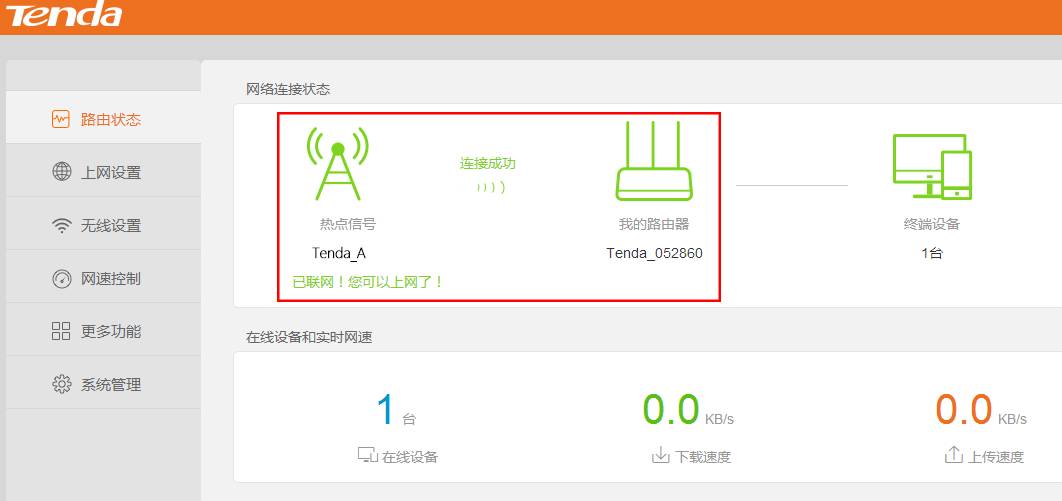Click the 我的路由器 label

tap(654, 224)
